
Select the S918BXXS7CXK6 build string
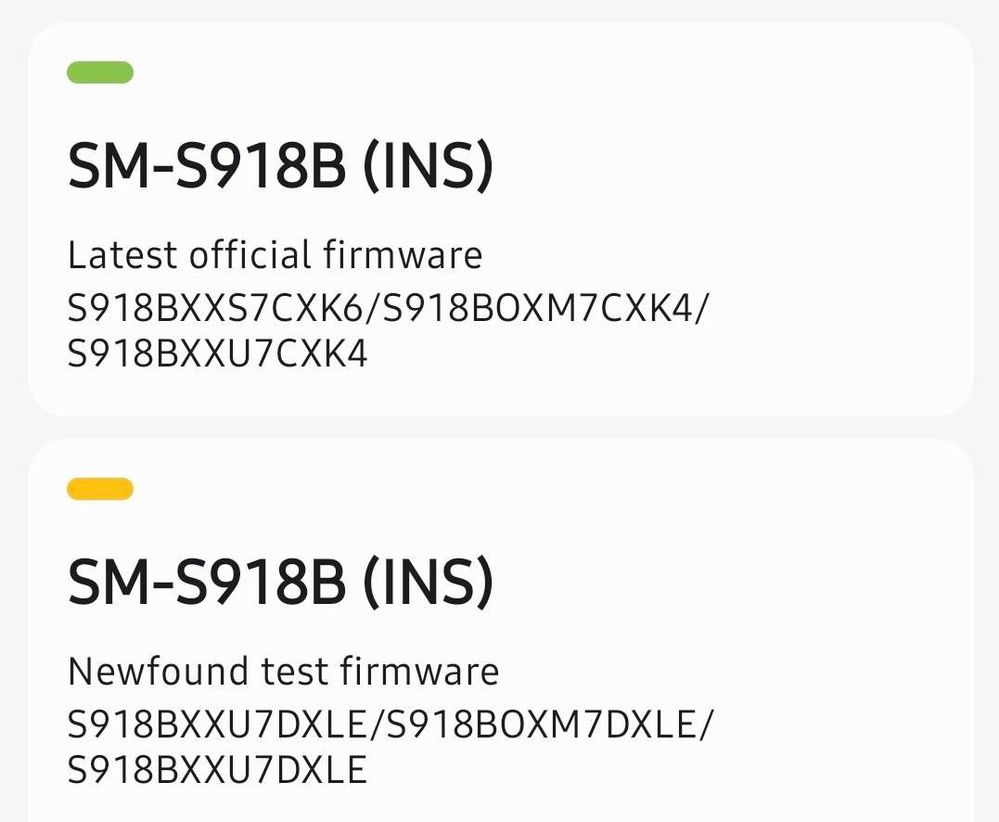tap(215, 308)
